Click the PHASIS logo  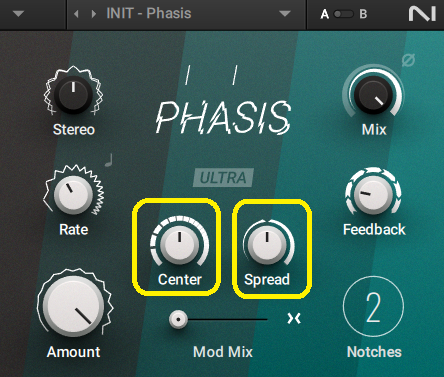pos(223,117)
